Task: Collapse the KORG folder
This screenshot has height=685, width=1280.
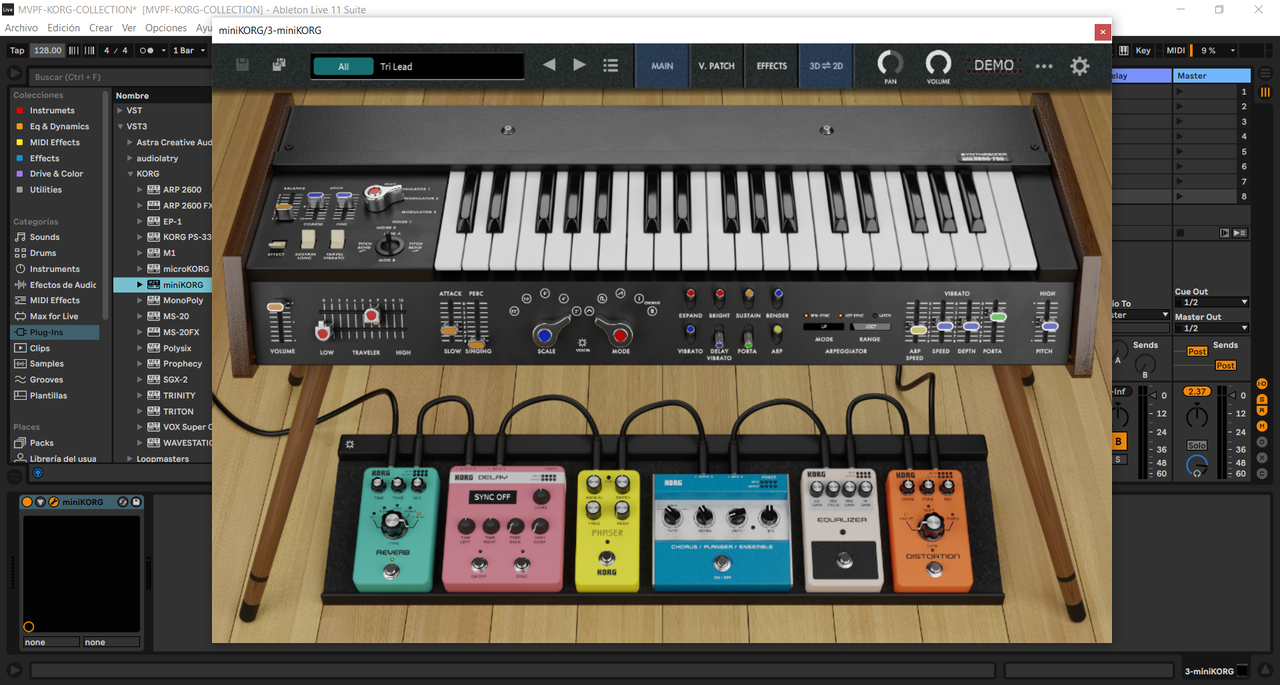Action: 131,174
